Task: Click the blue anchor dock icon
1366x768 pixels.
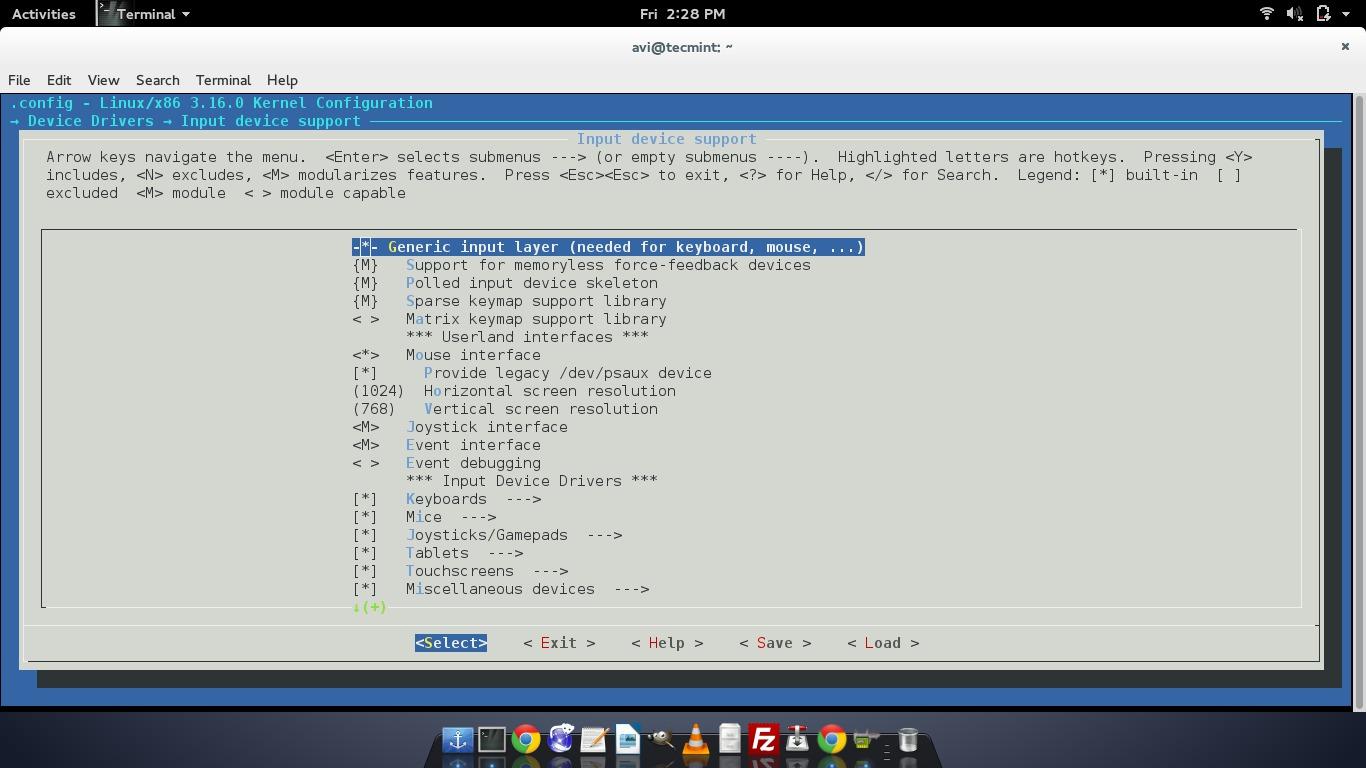Action: 458,740
